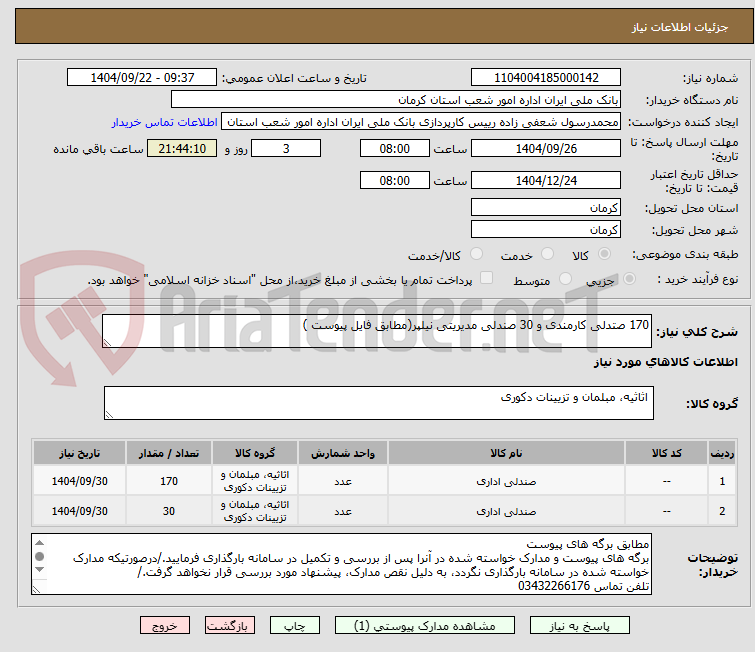
Task: Select the جزیی purchase type radio
Action: click(629, 278)
